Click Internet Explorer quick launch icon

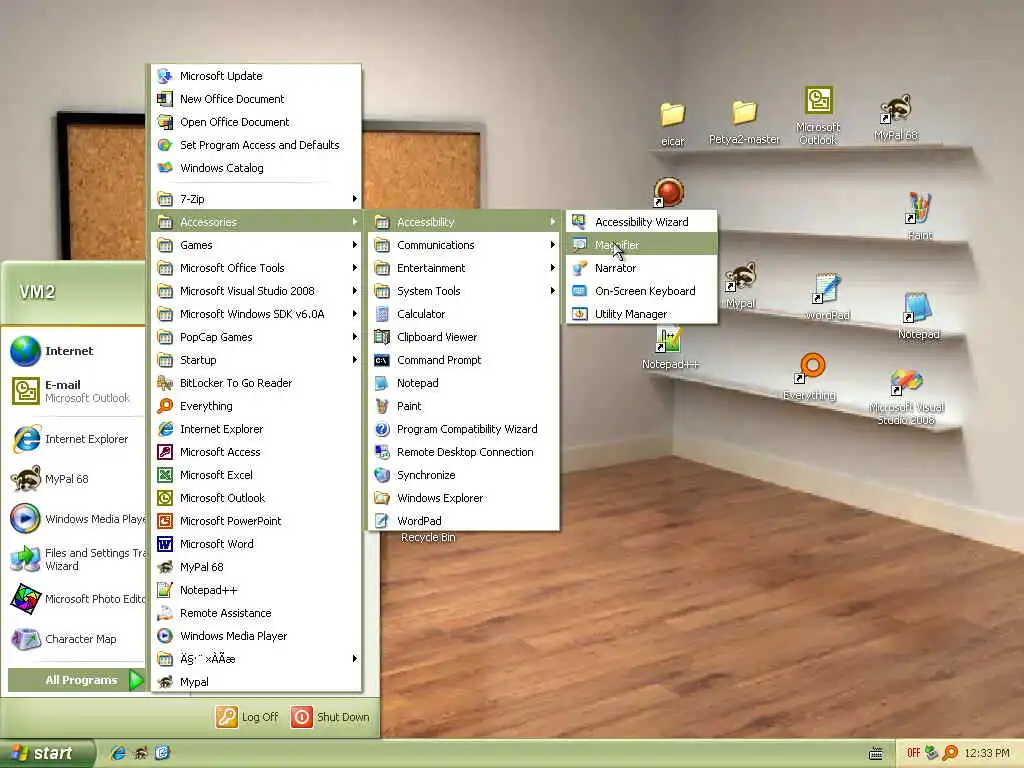[x=118, y=753]
